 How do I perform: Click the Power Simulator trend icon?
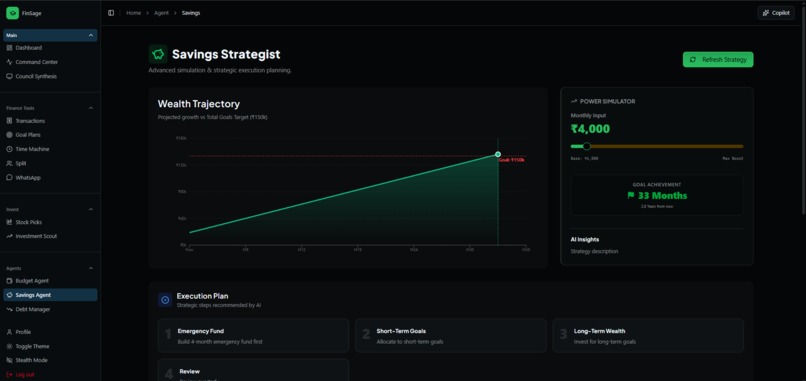tap(574, 102)
